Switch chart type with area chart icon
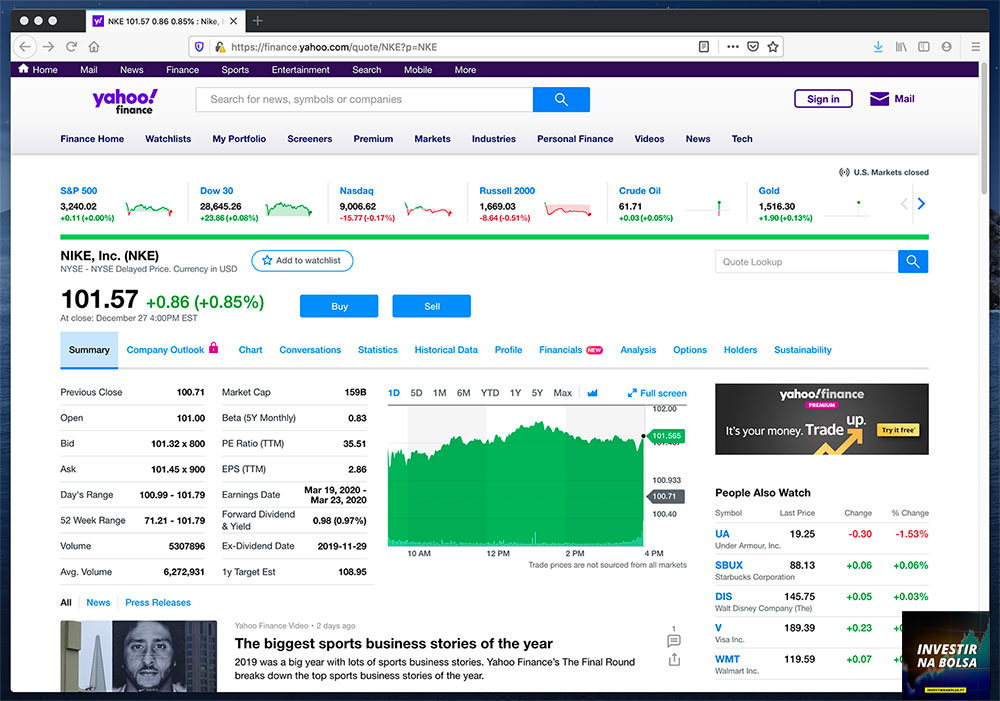Viewport: 1000px width, 701px height. (x=592, y=393)
